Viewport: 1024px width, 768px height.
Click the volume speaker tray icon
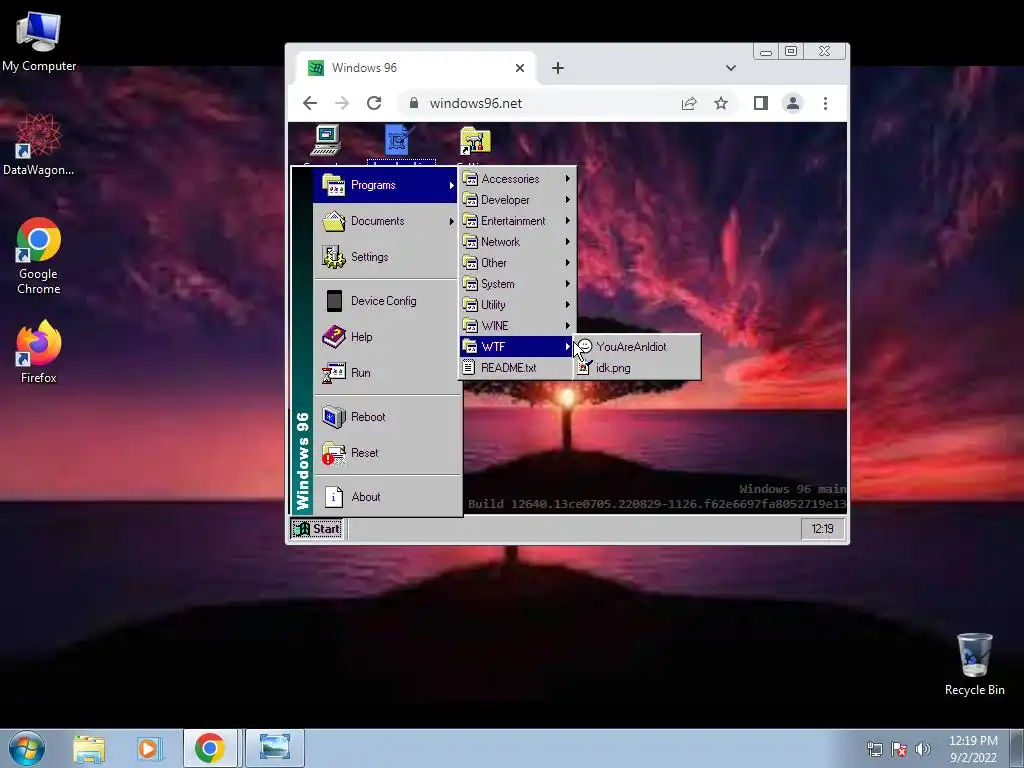pos(923,749)
